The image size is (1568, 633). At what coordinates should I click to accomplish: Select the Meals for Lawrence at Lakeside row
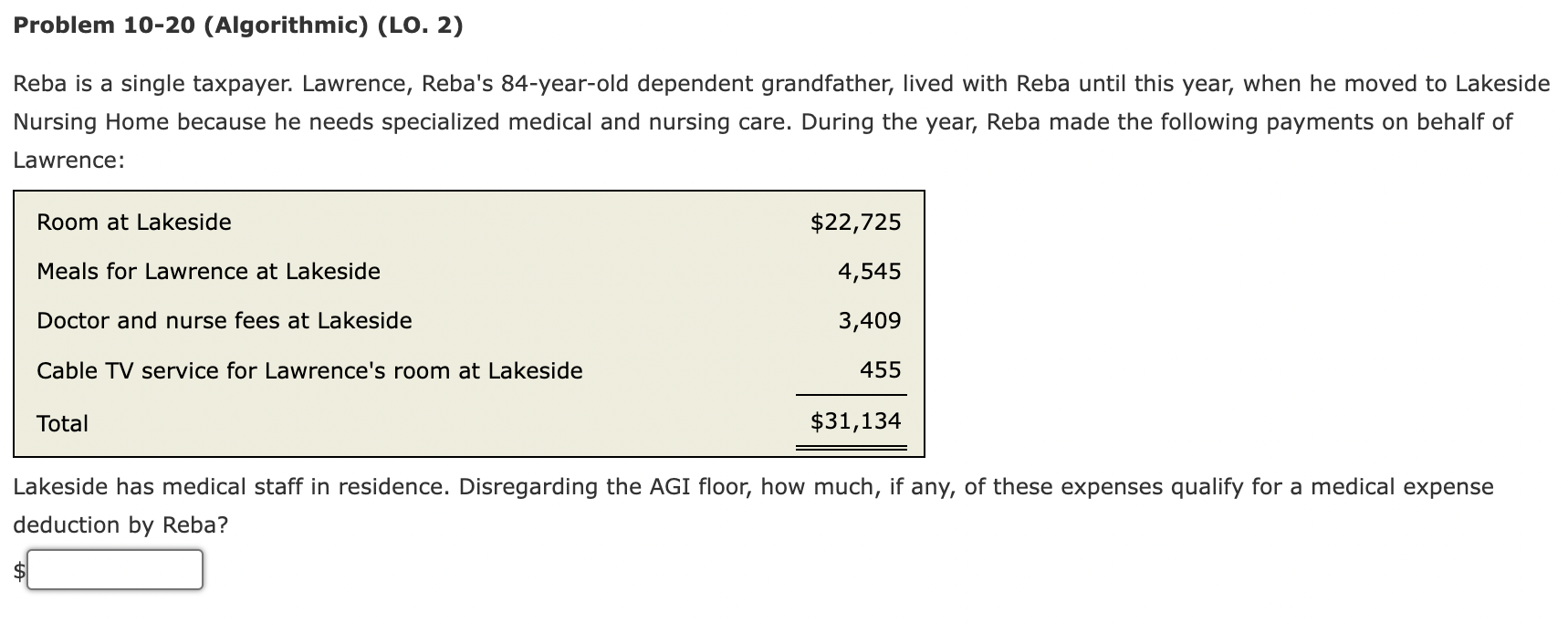[208, 271]
